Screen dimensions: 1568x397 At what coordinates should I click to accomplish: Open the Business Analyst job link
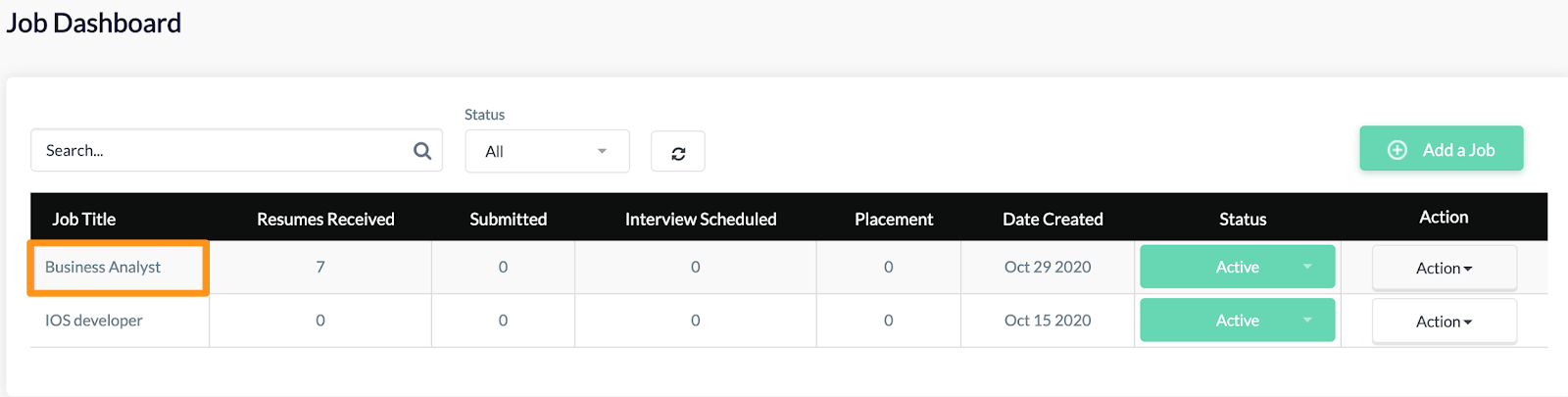coord(103,267)
